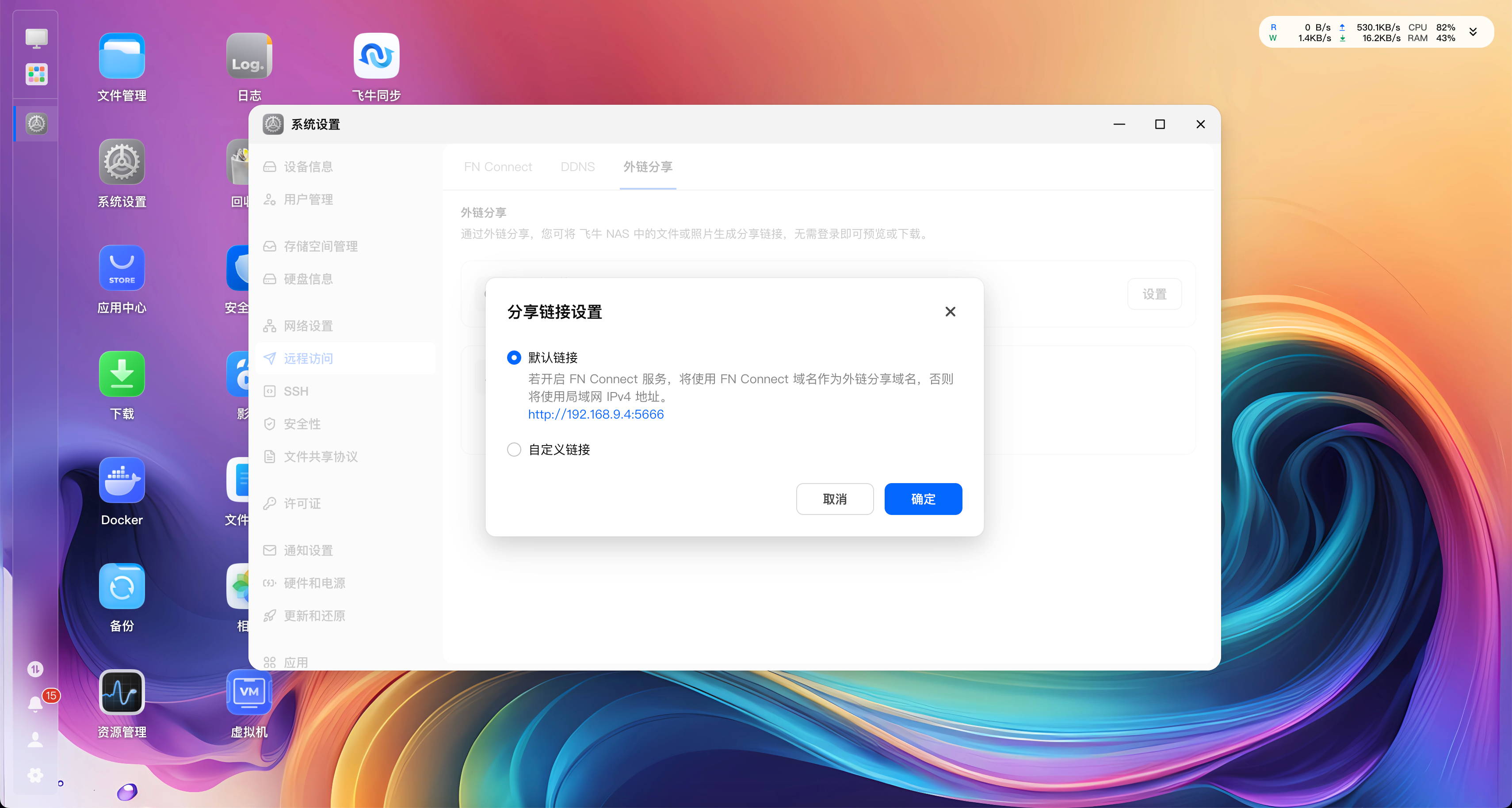This screenshot has width=1512, height=808.
Task: Click the 系统设置 window title icon
Action: [273, 124]
